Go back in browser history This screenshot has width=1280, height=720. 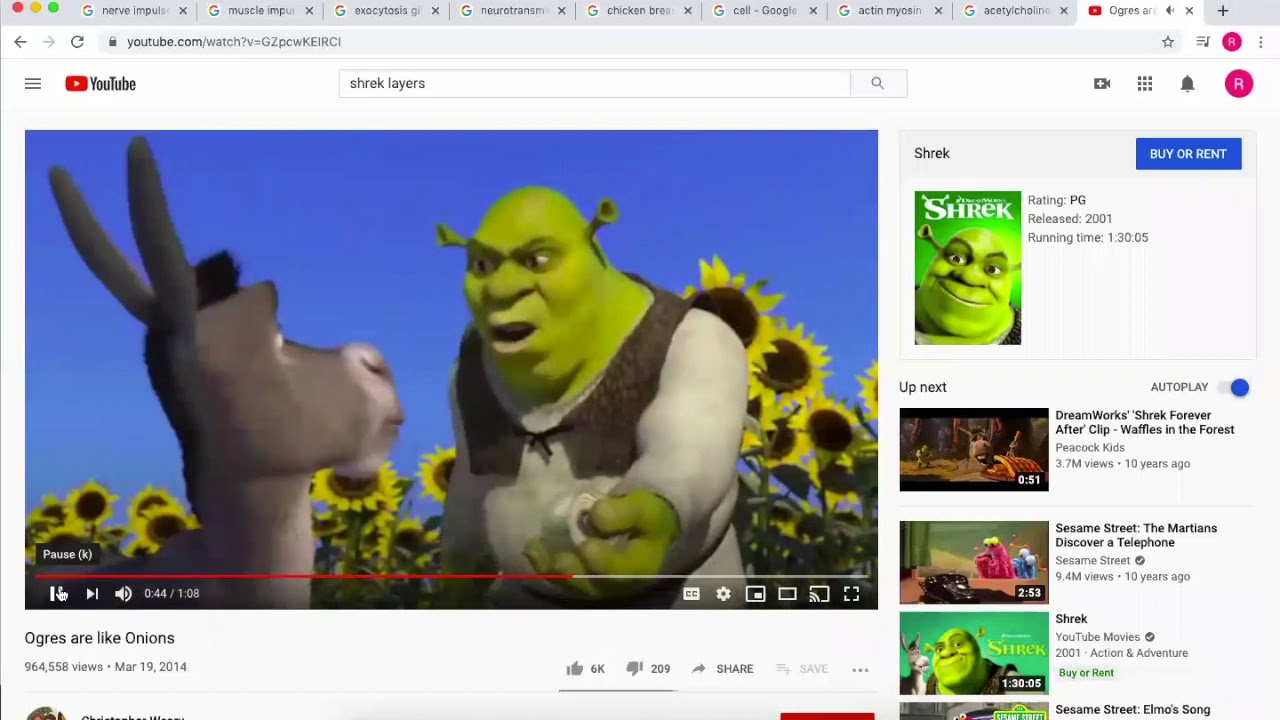click(x=20, y=41)
